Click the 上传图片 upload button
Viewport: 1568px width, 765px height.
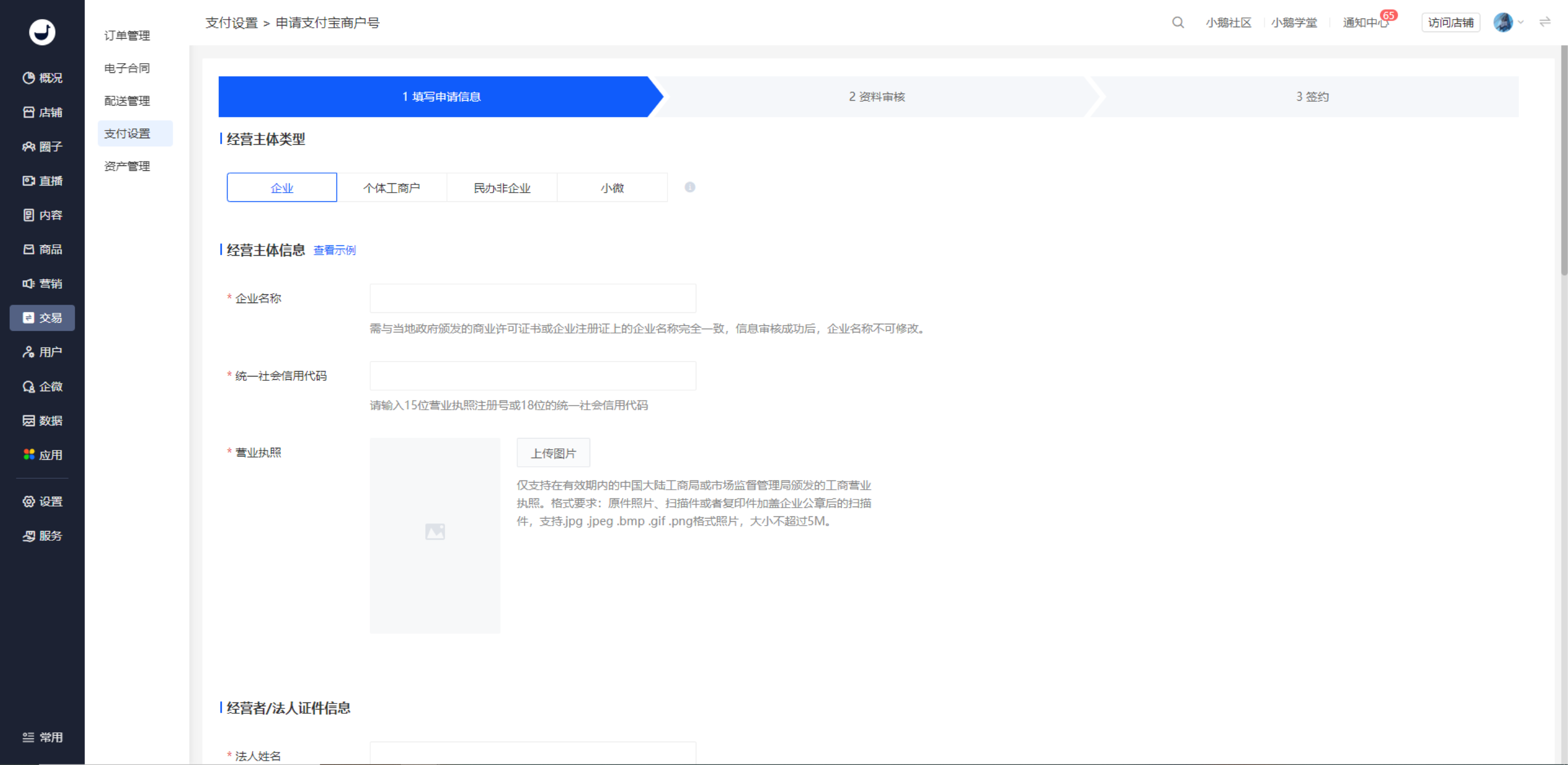(x=553, y=453)
